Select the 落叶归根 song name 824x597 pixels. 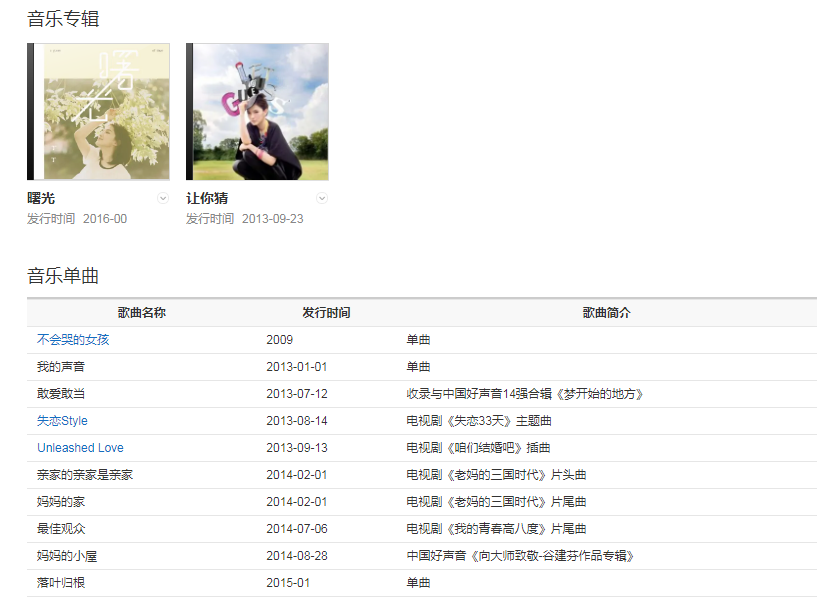click(61, 583)
